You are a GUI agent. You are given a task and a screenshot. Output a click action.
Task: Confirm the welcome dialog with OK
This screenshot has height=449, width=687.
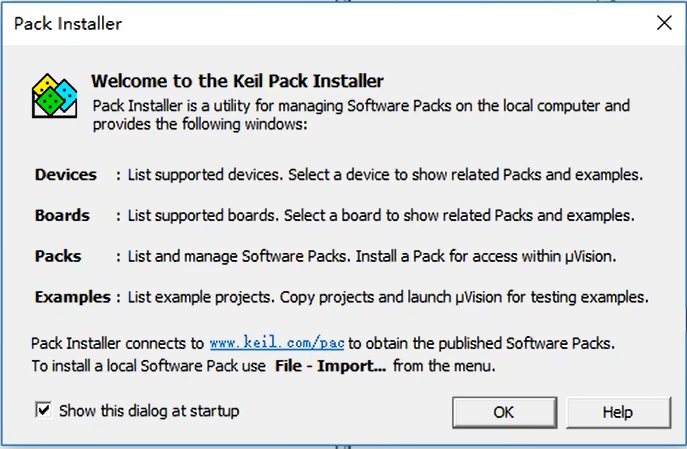[504, 412]
